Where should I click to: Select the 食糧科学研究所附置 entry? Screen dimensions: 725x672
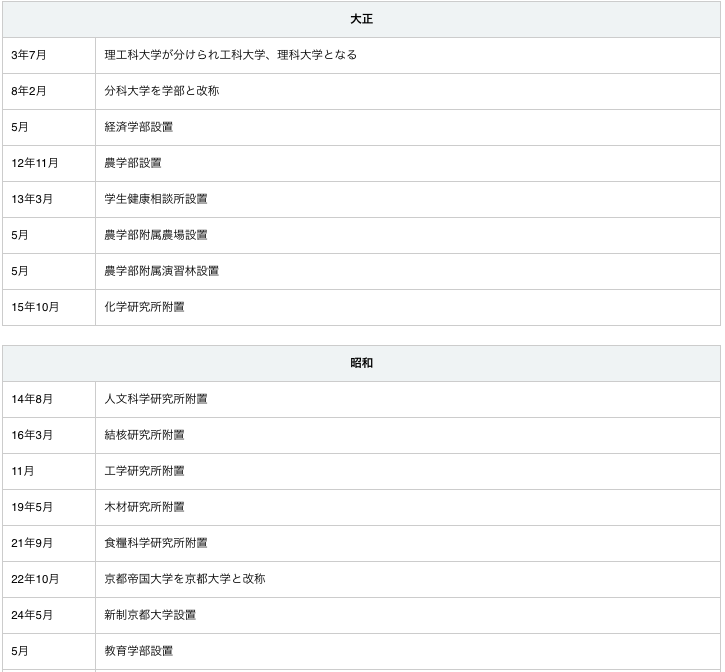pyautogui.click(x=408, y=543)
